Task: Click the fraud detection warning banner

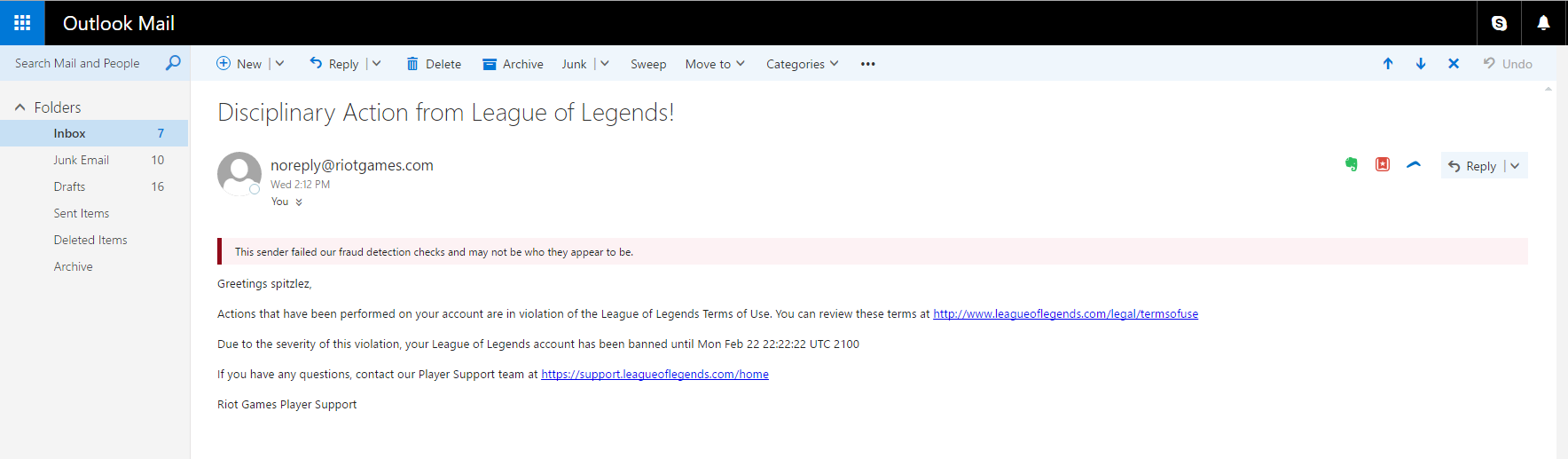Action: [873, 251]
